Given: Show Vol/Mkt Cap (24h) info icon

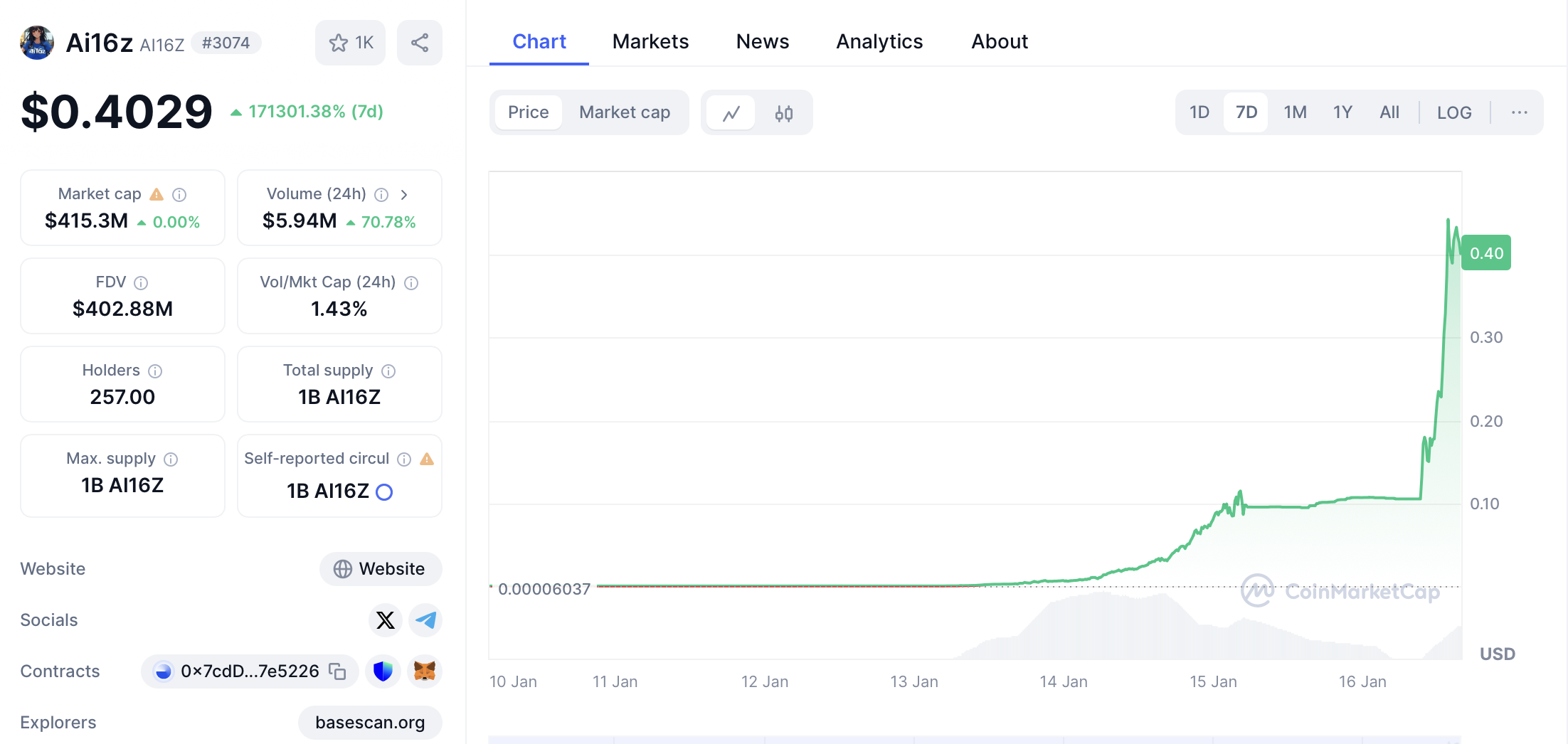Looking at the screenshot, I should [411, 282].
